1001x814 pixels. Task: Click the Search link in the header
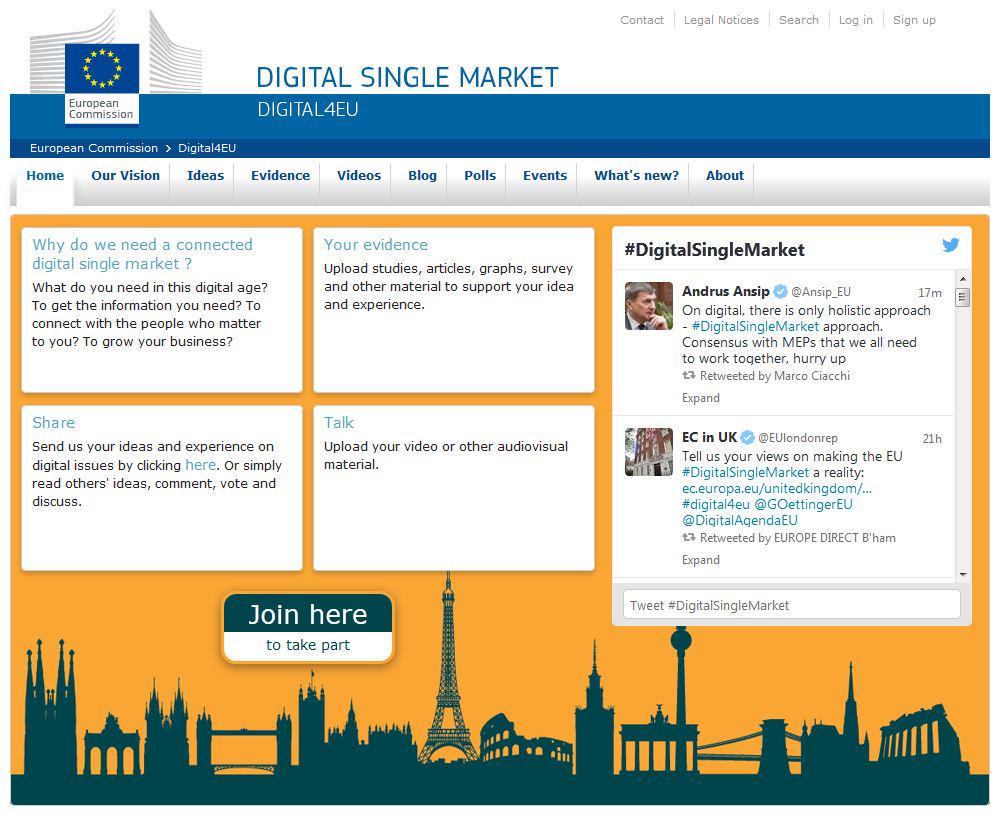[x=798, y=20]
